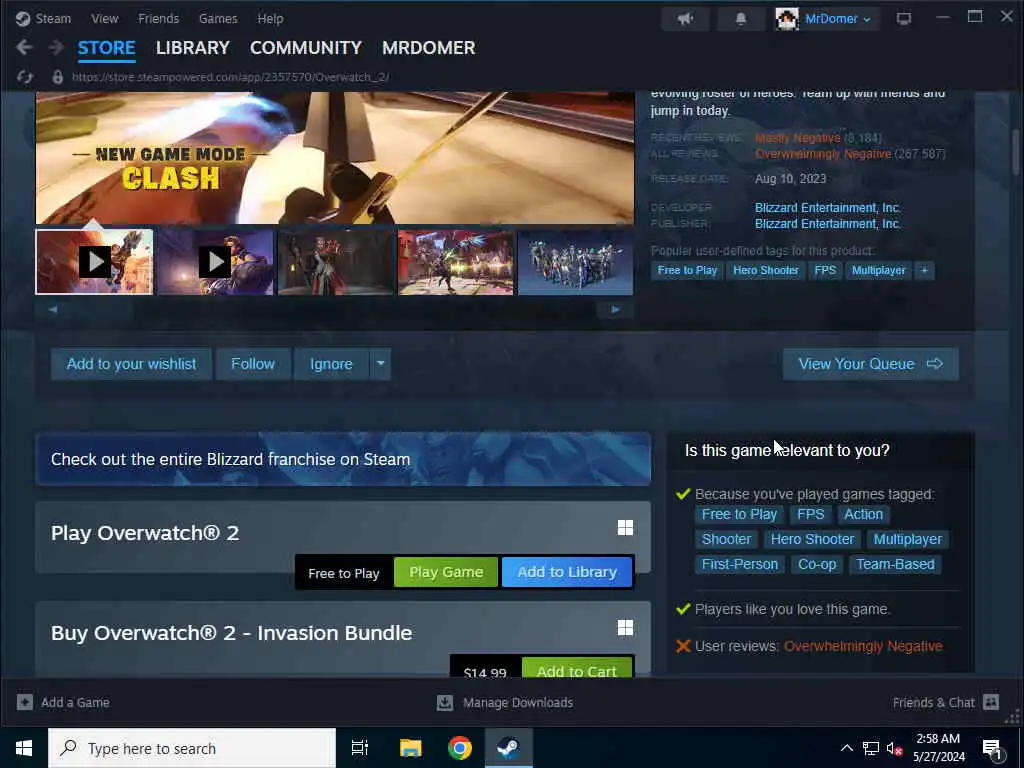The height and width of the screenshot is (768, 1024).
Task: Click the Add a Game plus icon
Action: coord(25,702)
